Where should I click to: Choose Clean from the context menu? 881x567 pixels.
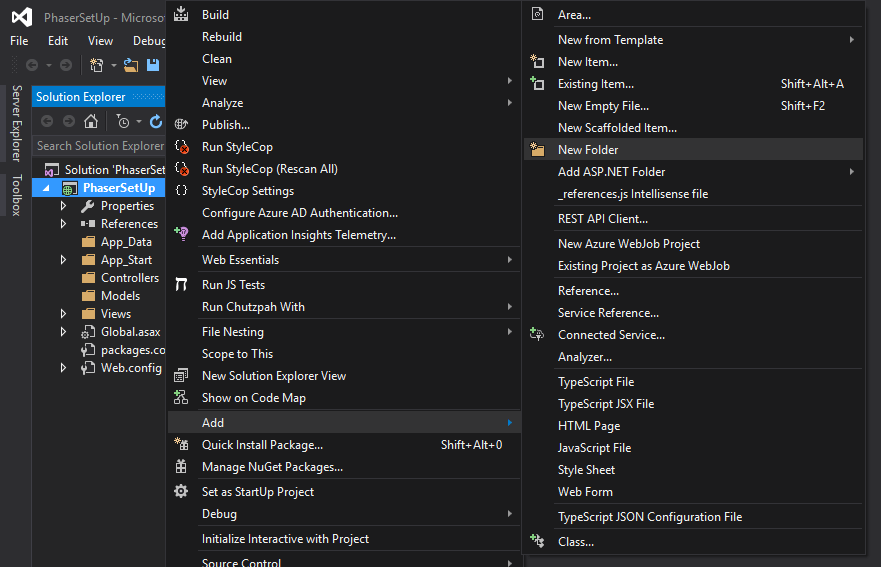point(344,58)
